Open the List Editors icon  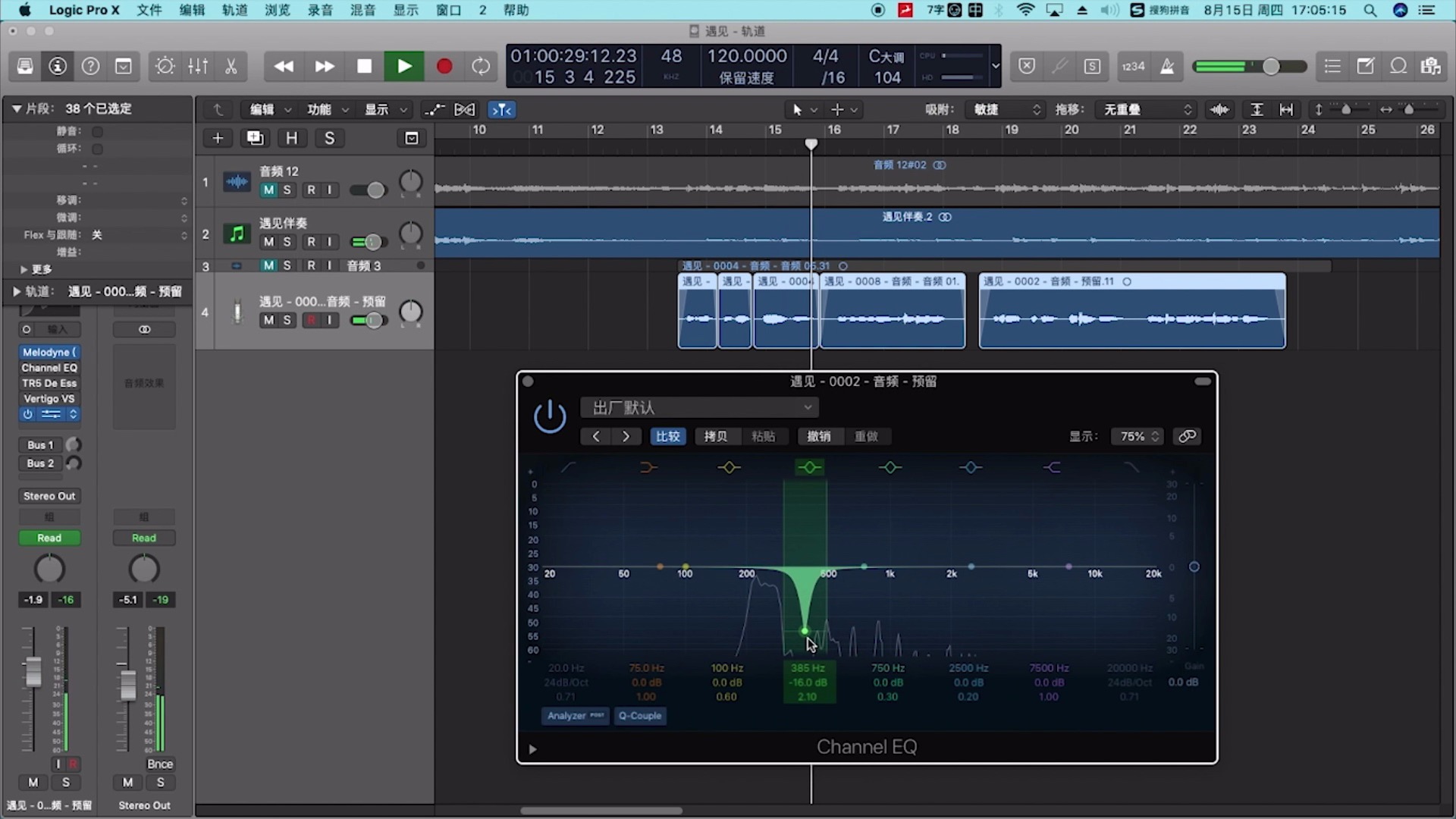pyautogui.click(x=1332, y=67)
